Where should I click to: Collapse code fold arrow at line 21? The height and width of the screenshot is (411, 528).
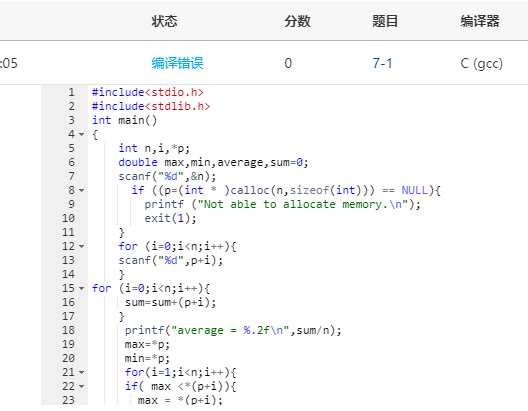click(x=81, y=372)
